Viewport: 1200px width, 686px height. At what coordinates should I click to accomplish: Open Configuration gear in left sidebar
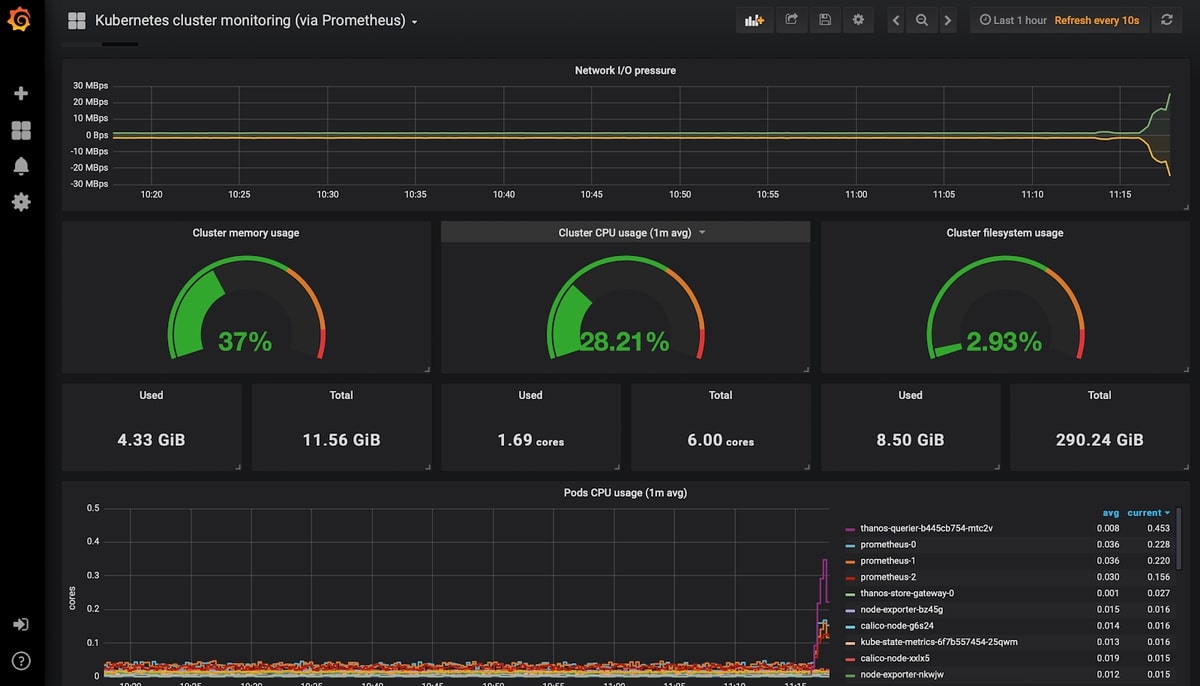[x=21, y=202]
